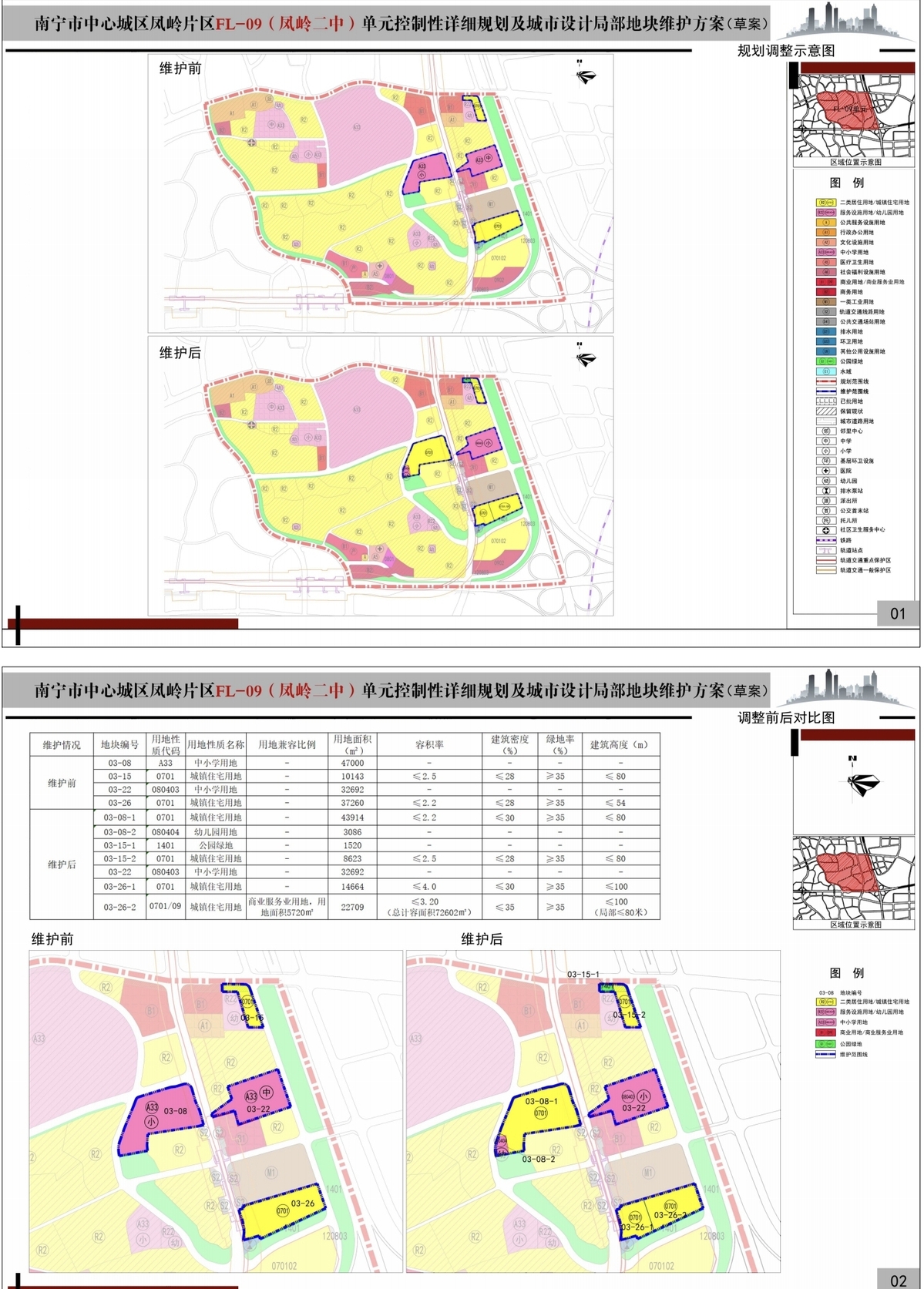
Task: Click the 03-26 yellow parcel in the 维护前 comparison map
Action: pyautogui.click(x=285, y=1211)
